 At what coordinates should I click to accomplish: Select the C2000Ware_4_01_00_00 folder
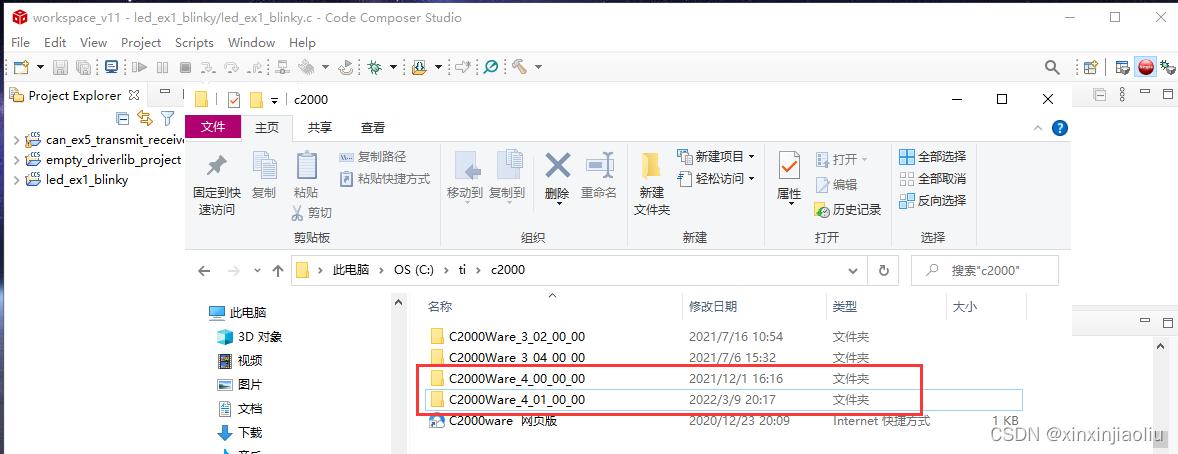[x=723, y=399]
